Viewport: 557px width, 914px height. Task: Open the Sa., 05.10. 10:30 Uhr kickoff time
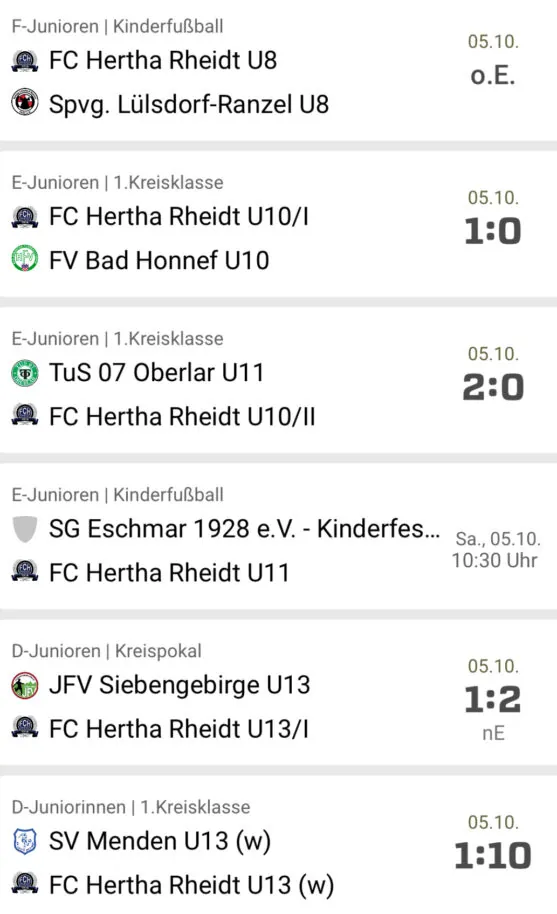tap(496, 550)
